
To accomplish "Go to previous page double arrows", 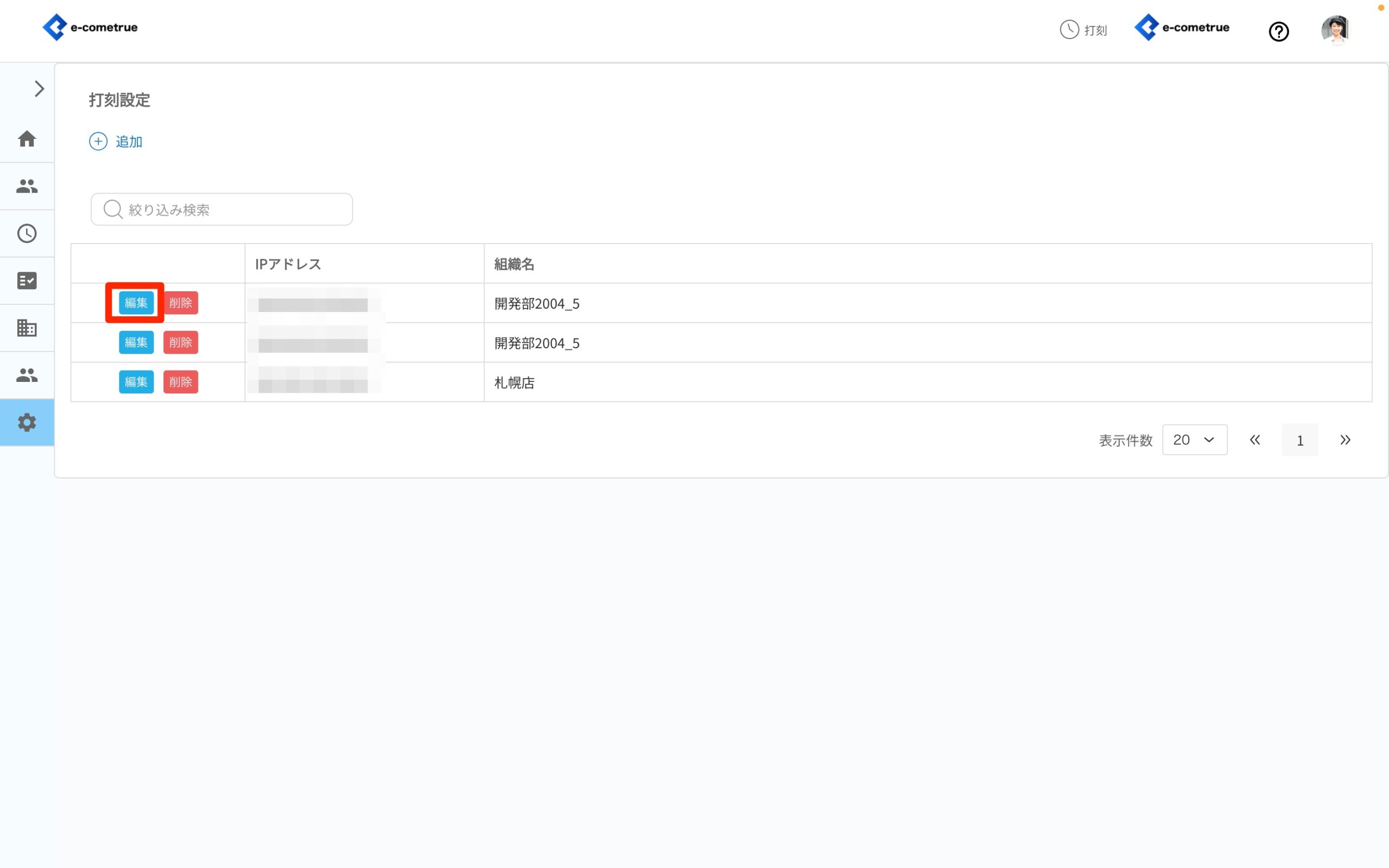I will 1254,440.
